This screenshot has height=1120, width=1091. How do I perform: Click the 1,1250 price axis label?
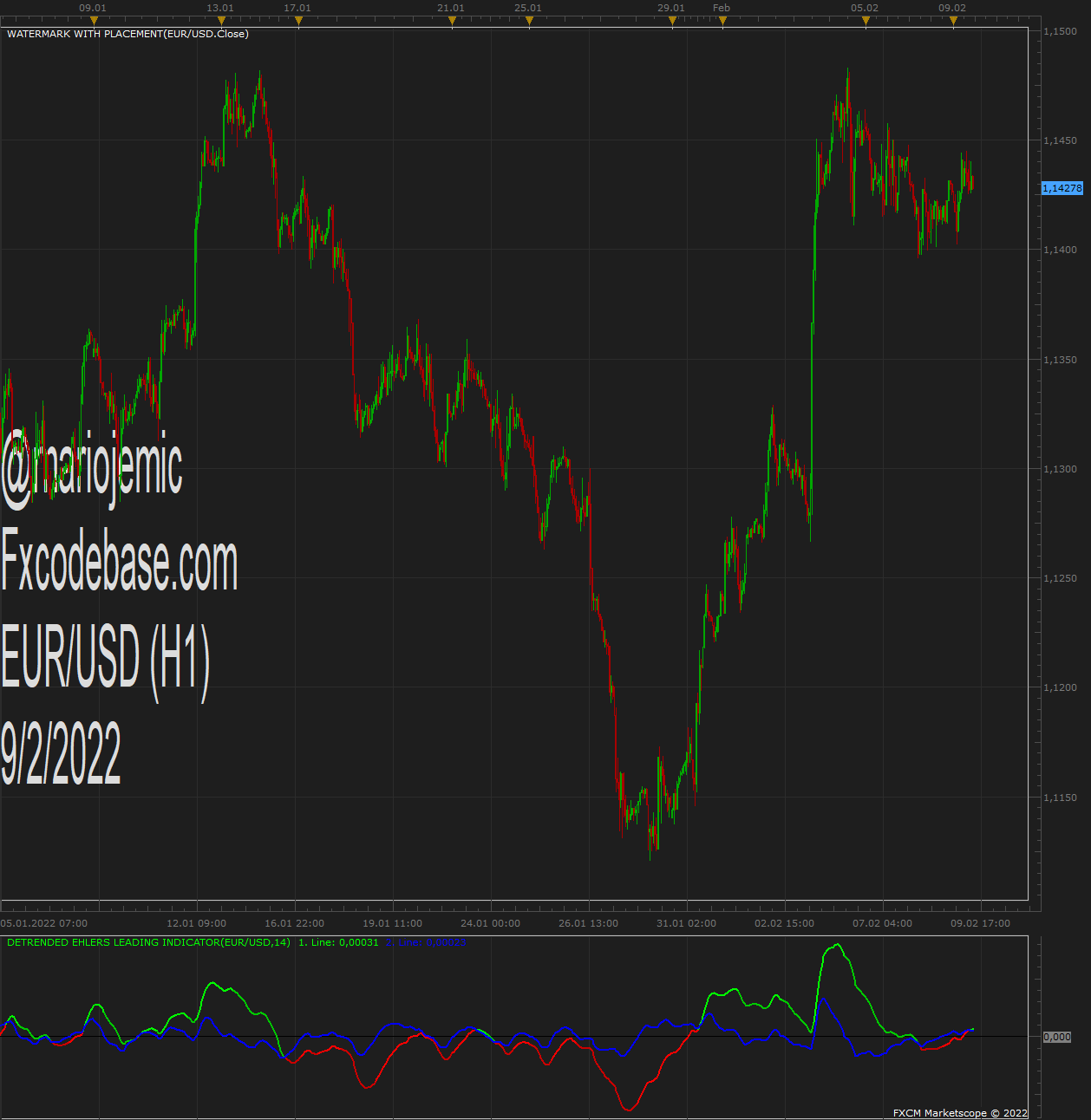click(x=1060, y=578)
